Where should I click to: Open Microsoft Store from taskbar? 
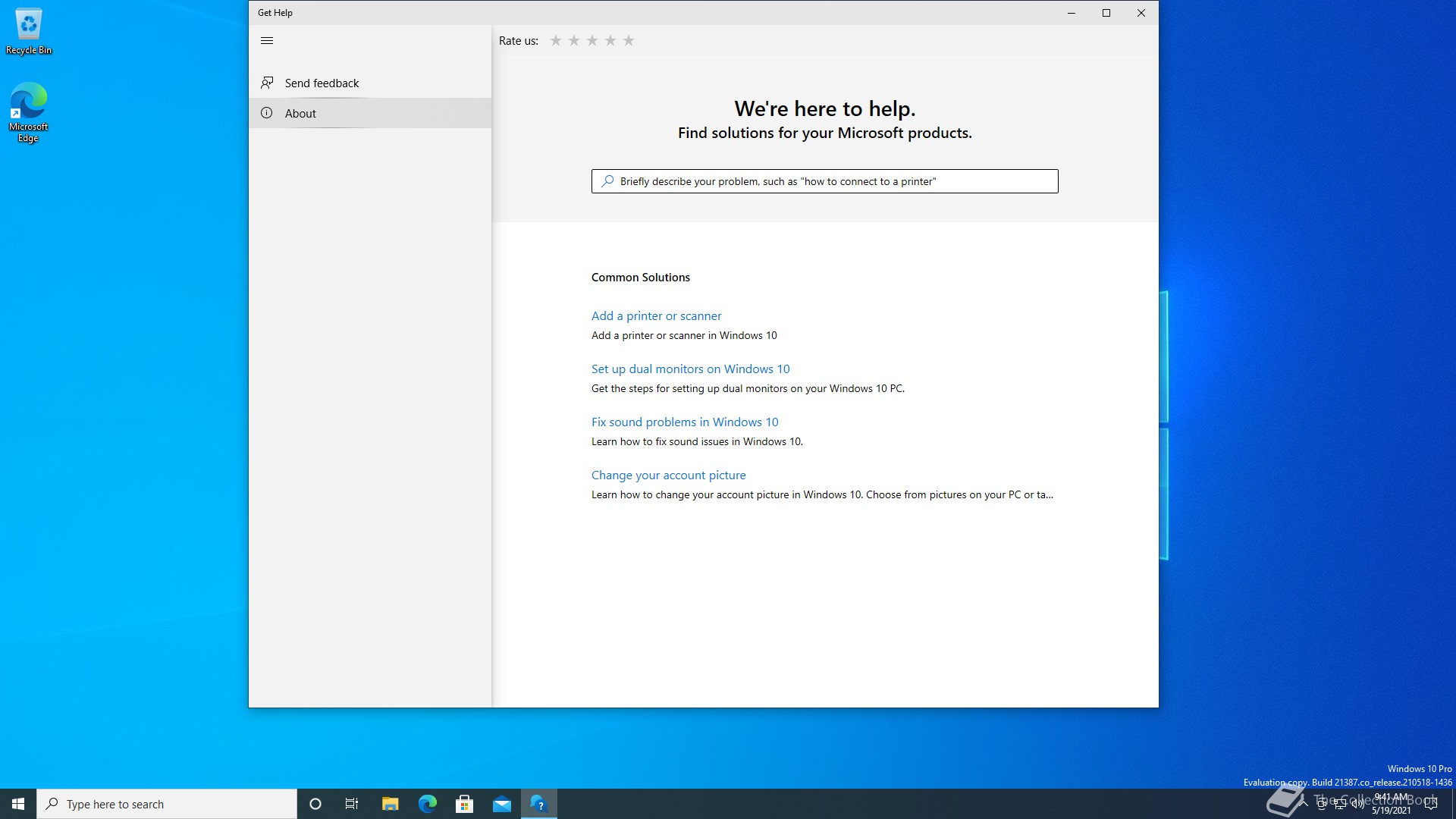pos(464,804)
